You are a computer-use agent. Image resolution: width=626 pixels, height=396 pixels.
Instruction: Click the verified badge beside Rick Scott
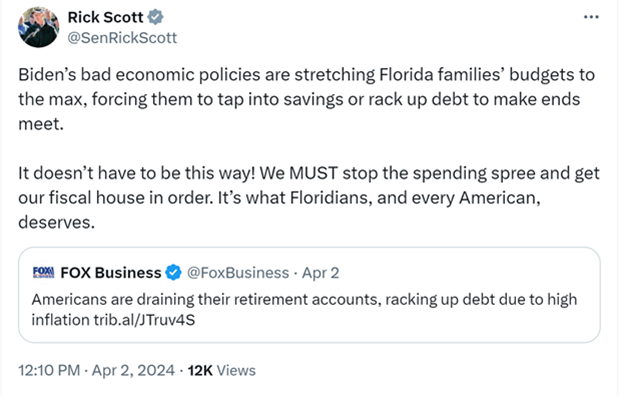click(155, 17)
